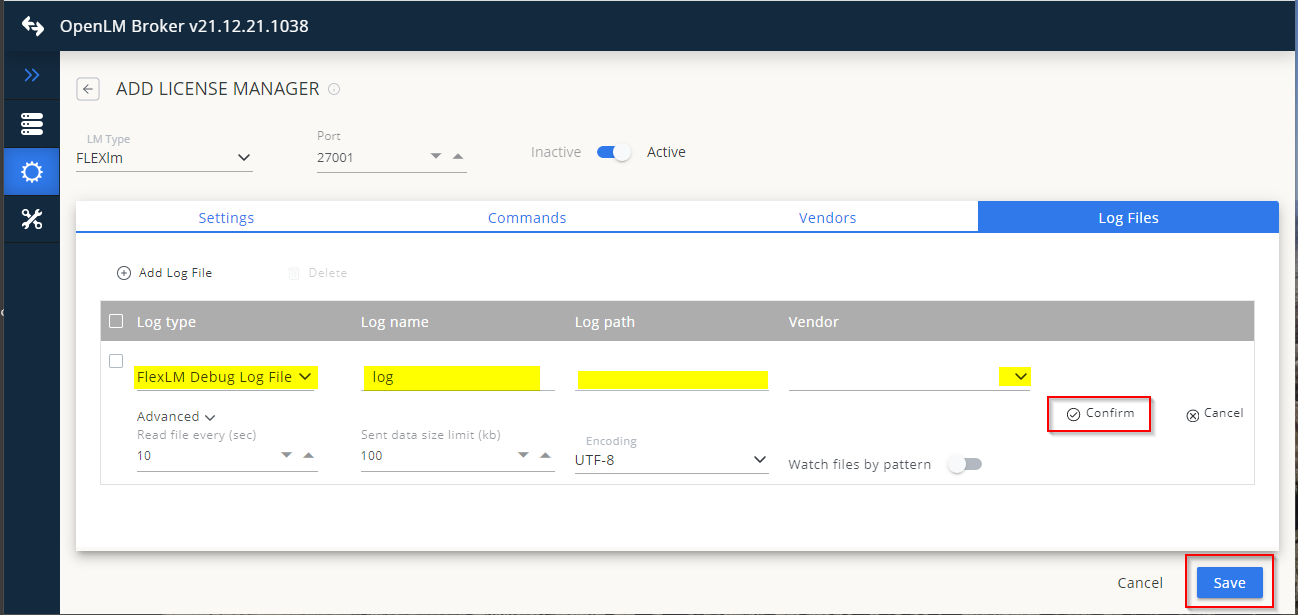This screenshot has height=615, width=1298.
Task: Switch to the Settings tab
Action: [226, 217]
